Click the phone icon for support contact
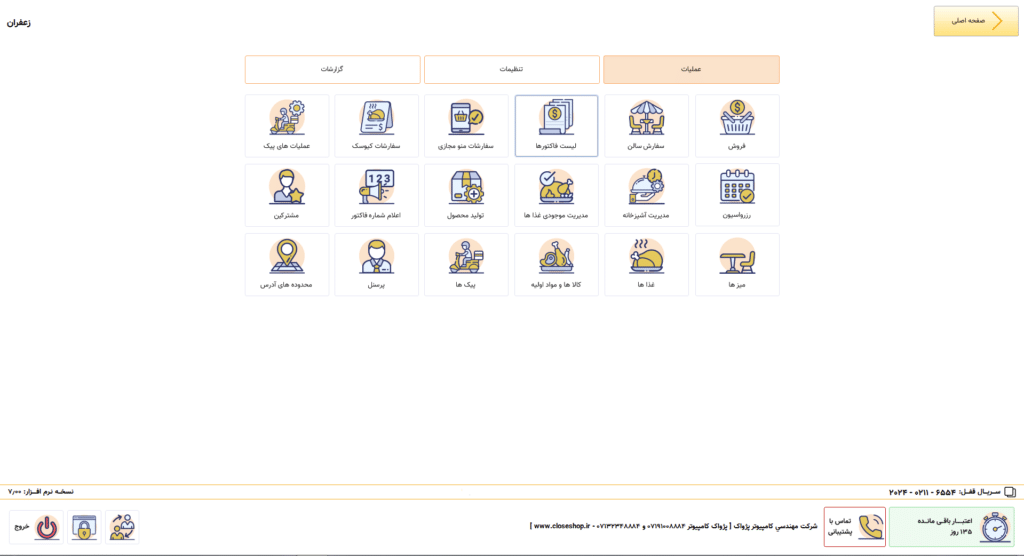 pos(870,527)
